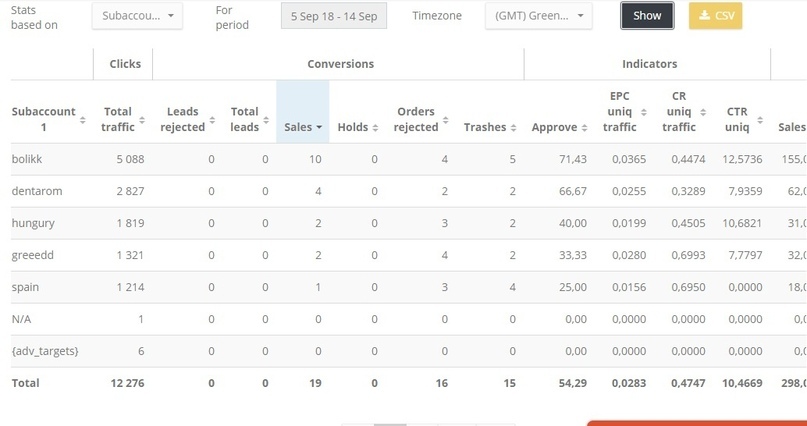Viewport: 807px width, 426px height.
Task: Open the Stats based on Subaccount dropdown
Action: 137,16
